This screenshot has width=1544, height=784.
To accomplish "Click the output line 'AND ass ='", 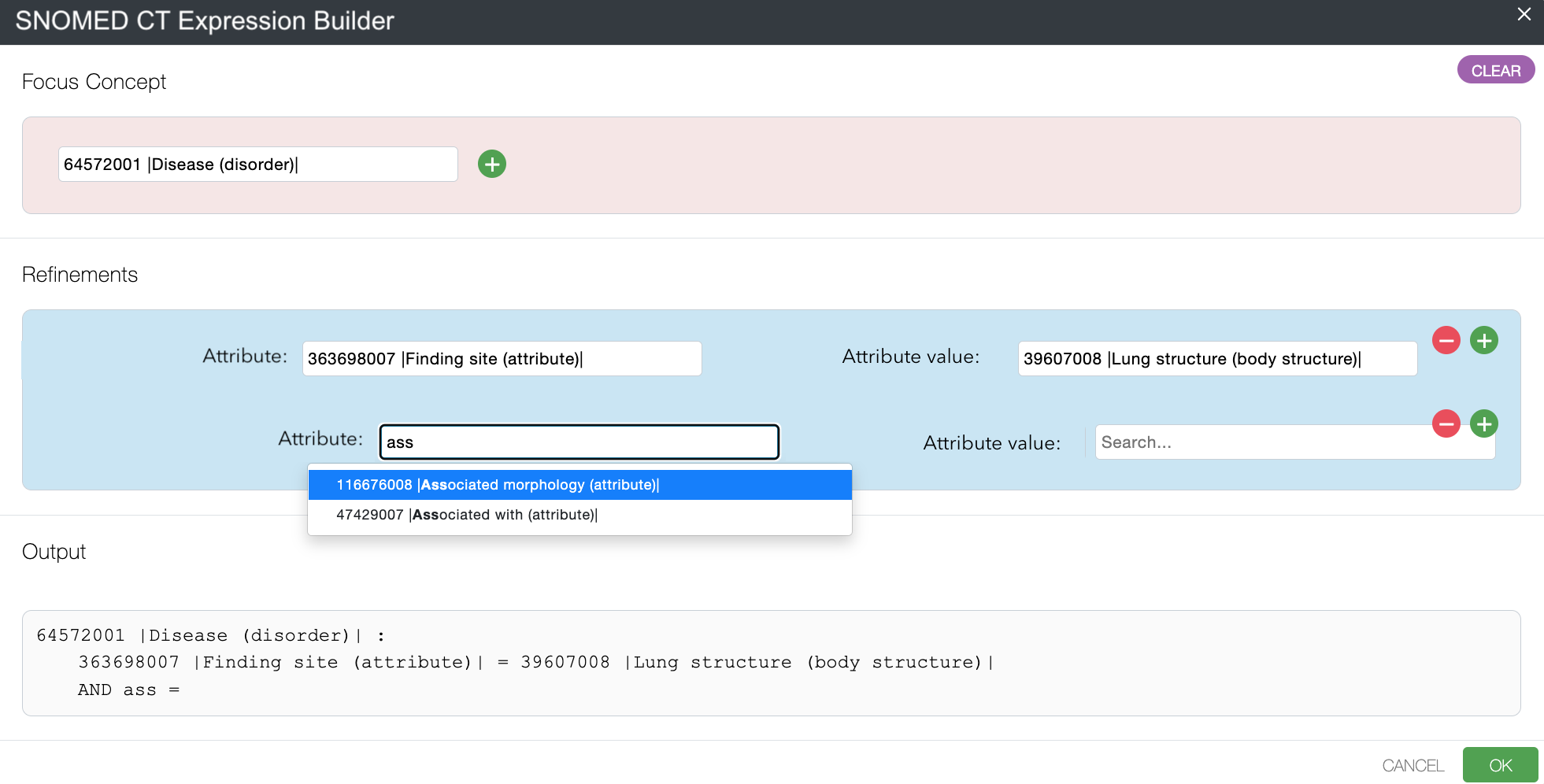I will tap(128, 690).
